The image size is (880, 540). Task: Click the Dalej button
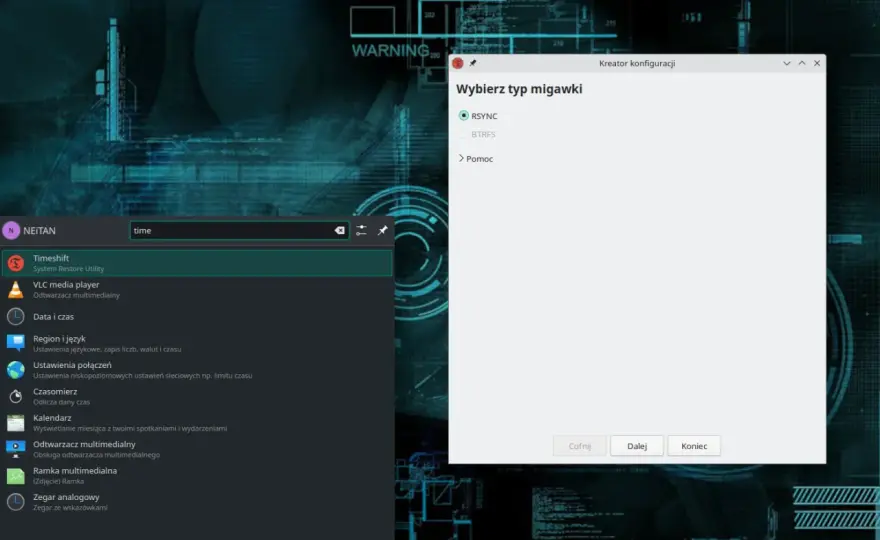pyautogui.click(x=637, y=446)
